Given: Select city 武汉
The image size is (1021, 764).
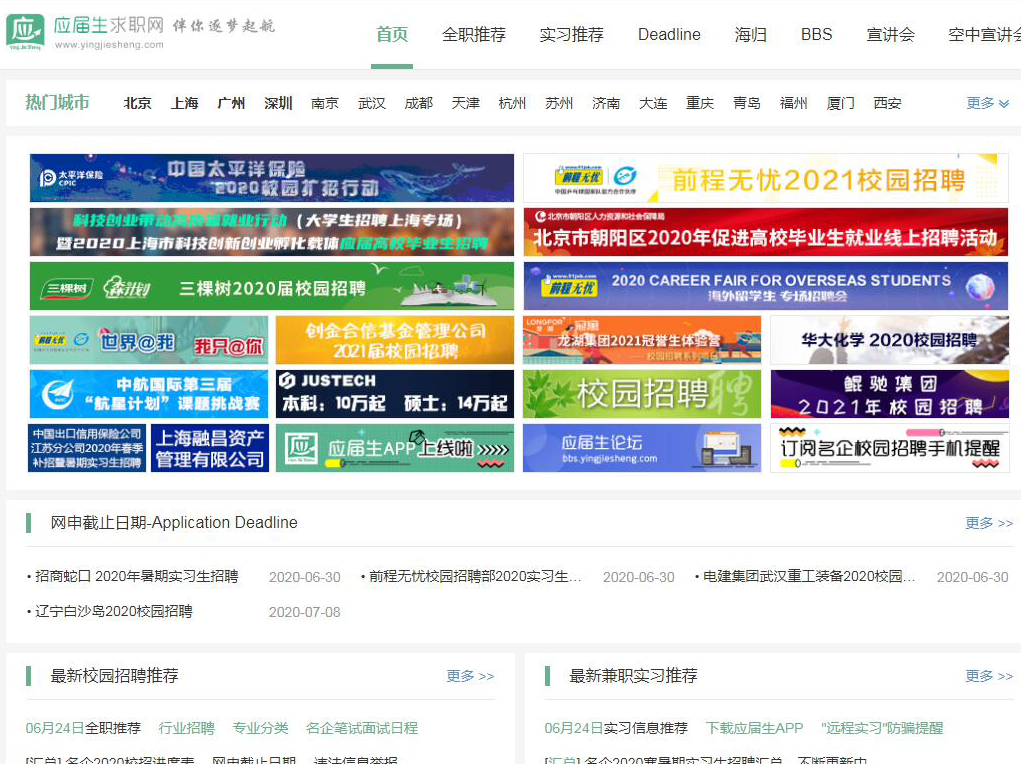Looking at the screenshot, I should click(x=372, y=103).
